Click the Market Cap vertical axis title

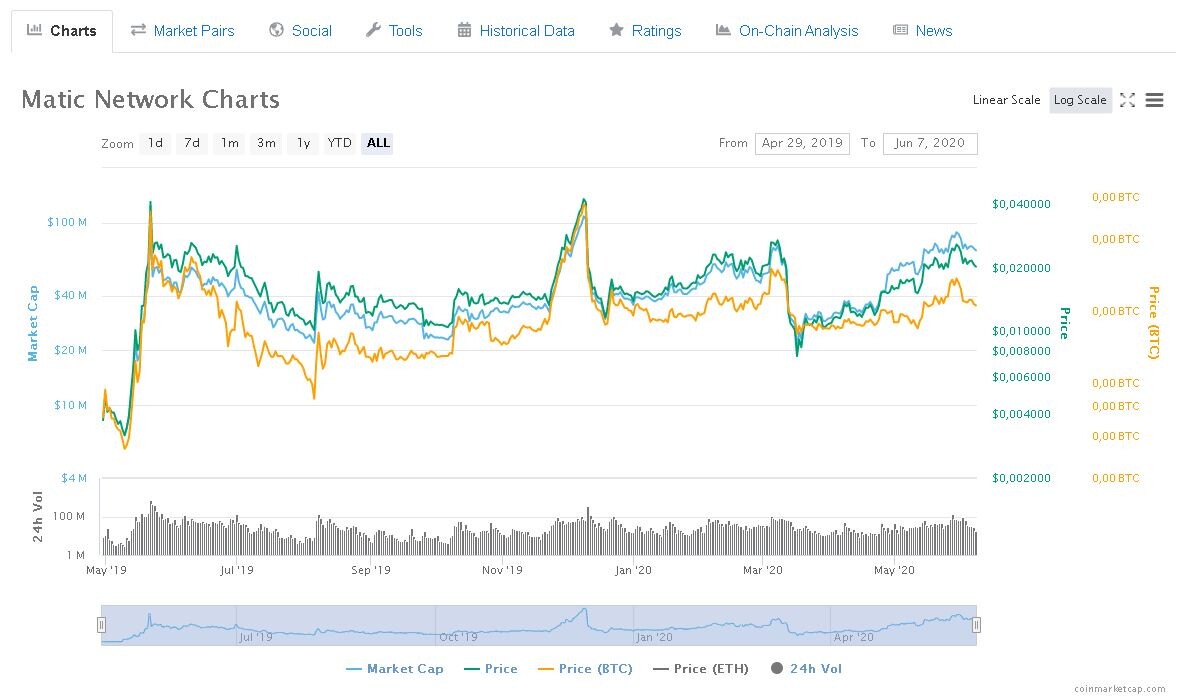tap(33, 323)
